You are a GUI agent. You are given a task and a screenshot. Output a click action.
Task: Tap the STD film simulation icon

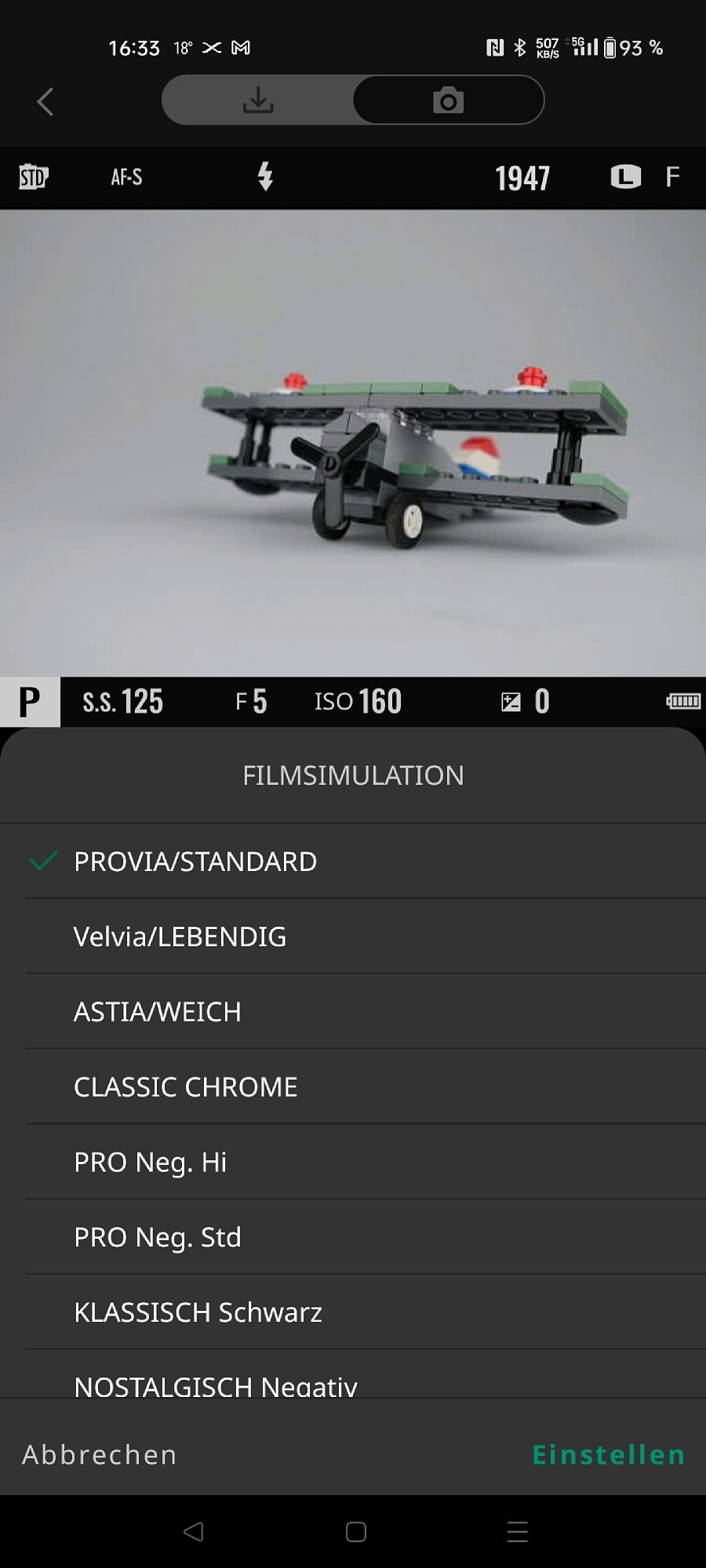click(x=34, y=177)
